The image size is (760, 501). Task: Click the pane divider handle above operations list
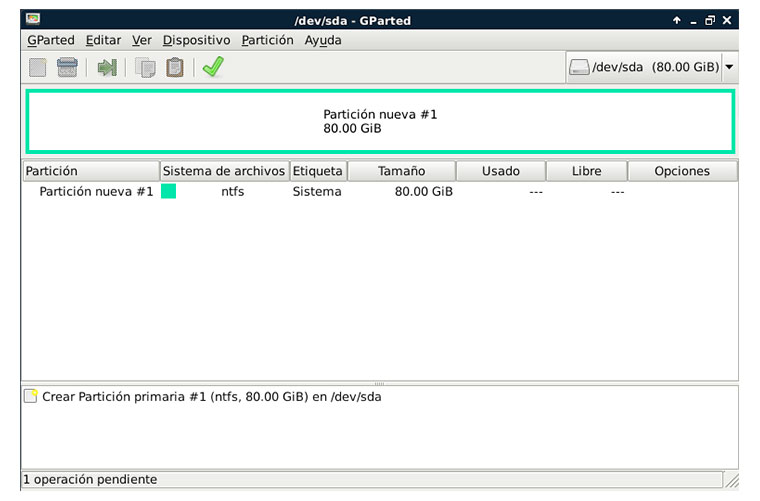click(380, 383)
